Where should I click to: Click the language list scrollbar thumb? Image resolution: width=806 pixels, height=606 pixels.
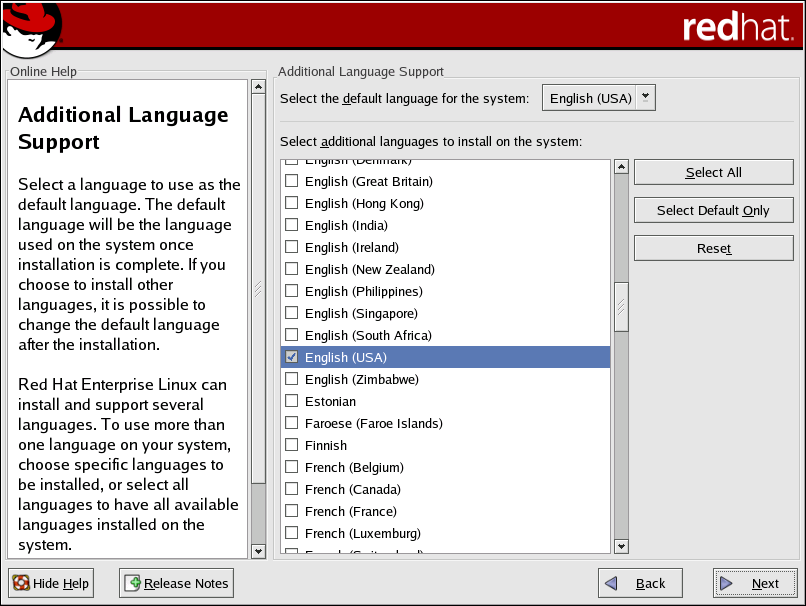point(621,305)
